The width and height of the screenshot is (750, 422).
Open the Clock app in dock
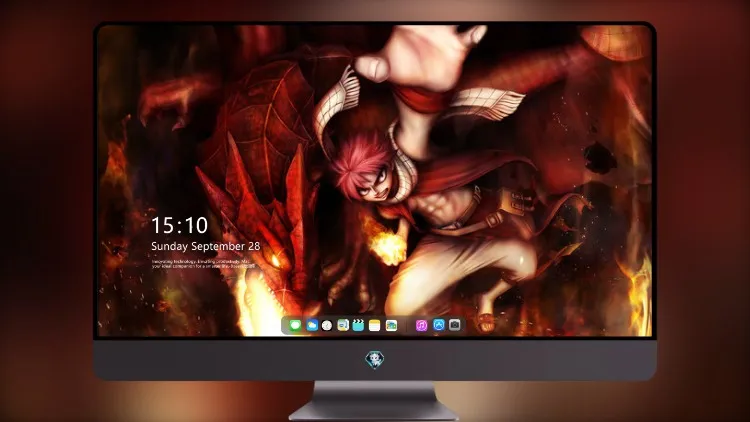[327, 325]
